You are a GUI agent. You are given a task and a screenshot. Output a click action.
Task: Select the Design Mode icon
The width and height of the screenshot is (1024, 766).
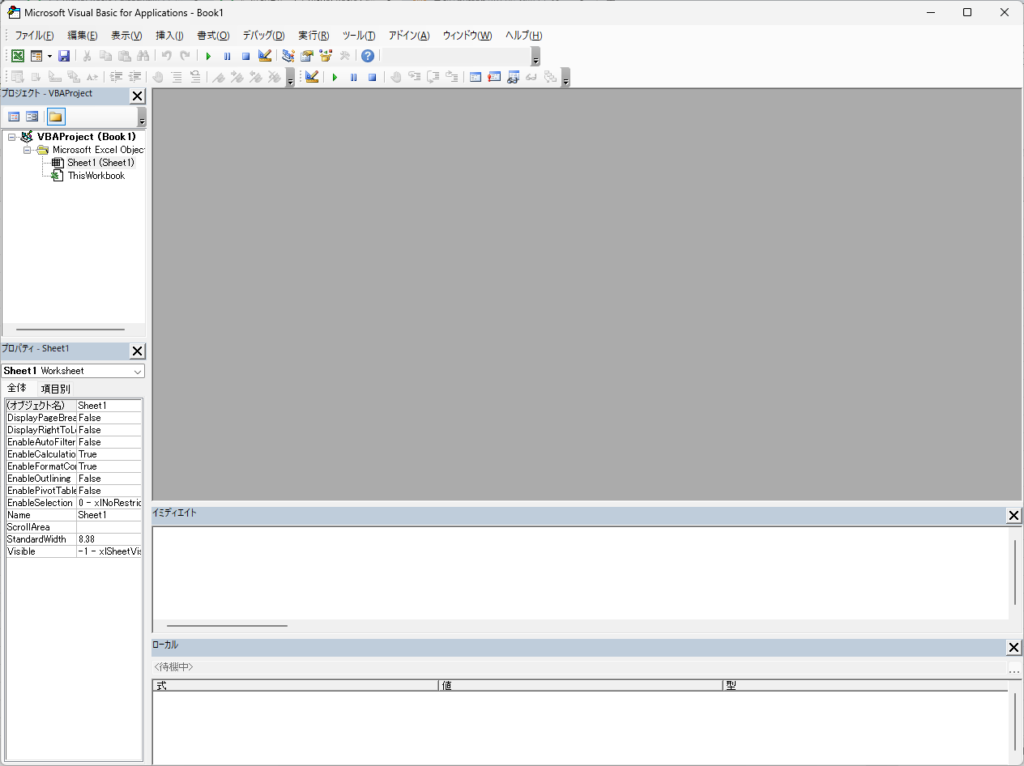[265, 56]
